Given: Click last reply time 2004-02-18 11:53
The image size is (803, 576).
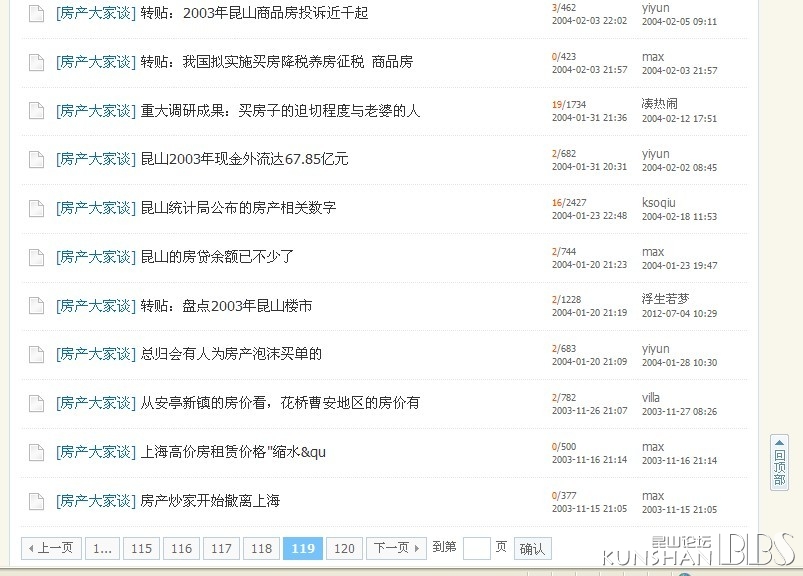Looking at the screenshot, I should tap(680, 217).
